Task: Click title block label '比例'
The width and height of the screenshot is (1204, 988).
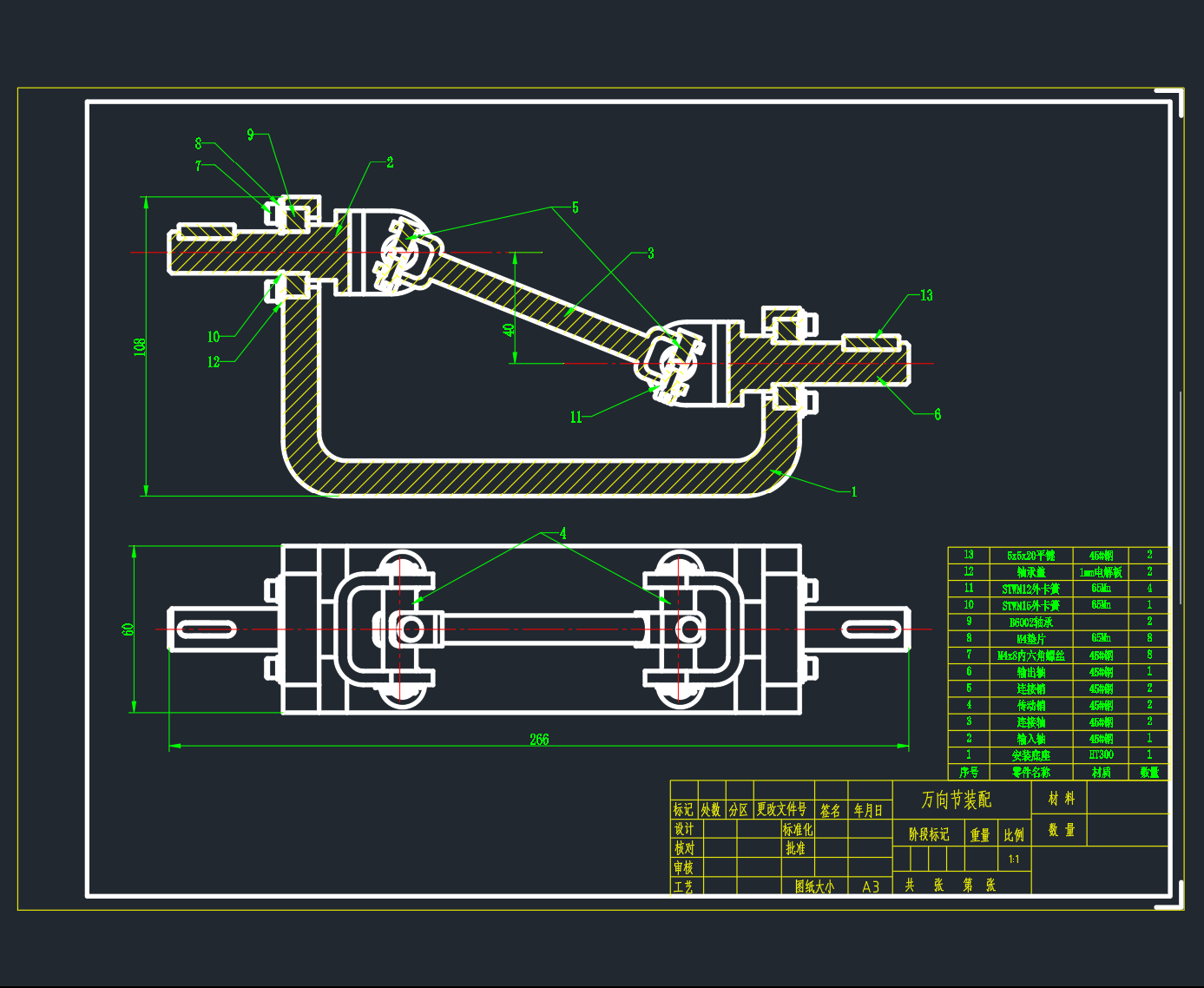Action: [1014, 834]
